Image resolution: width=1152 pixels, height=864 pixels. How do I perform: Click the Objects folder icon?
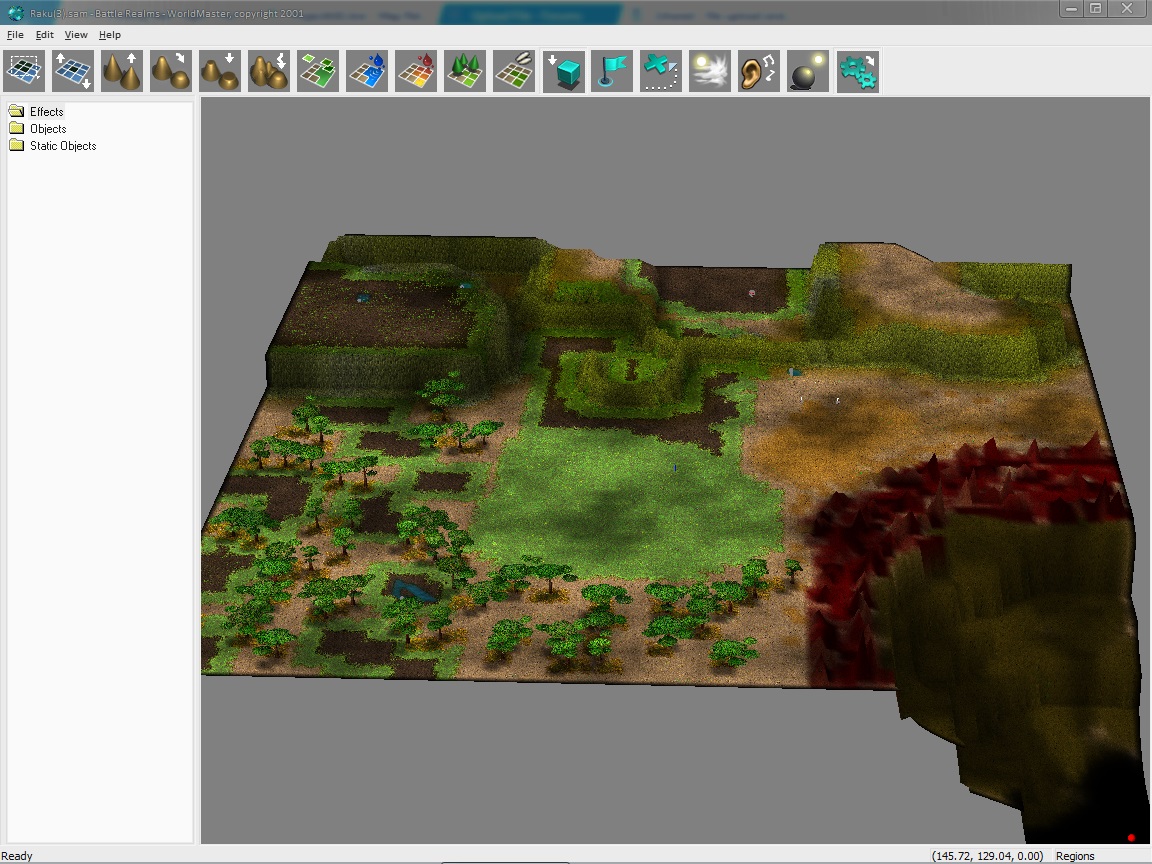[17, 128]
